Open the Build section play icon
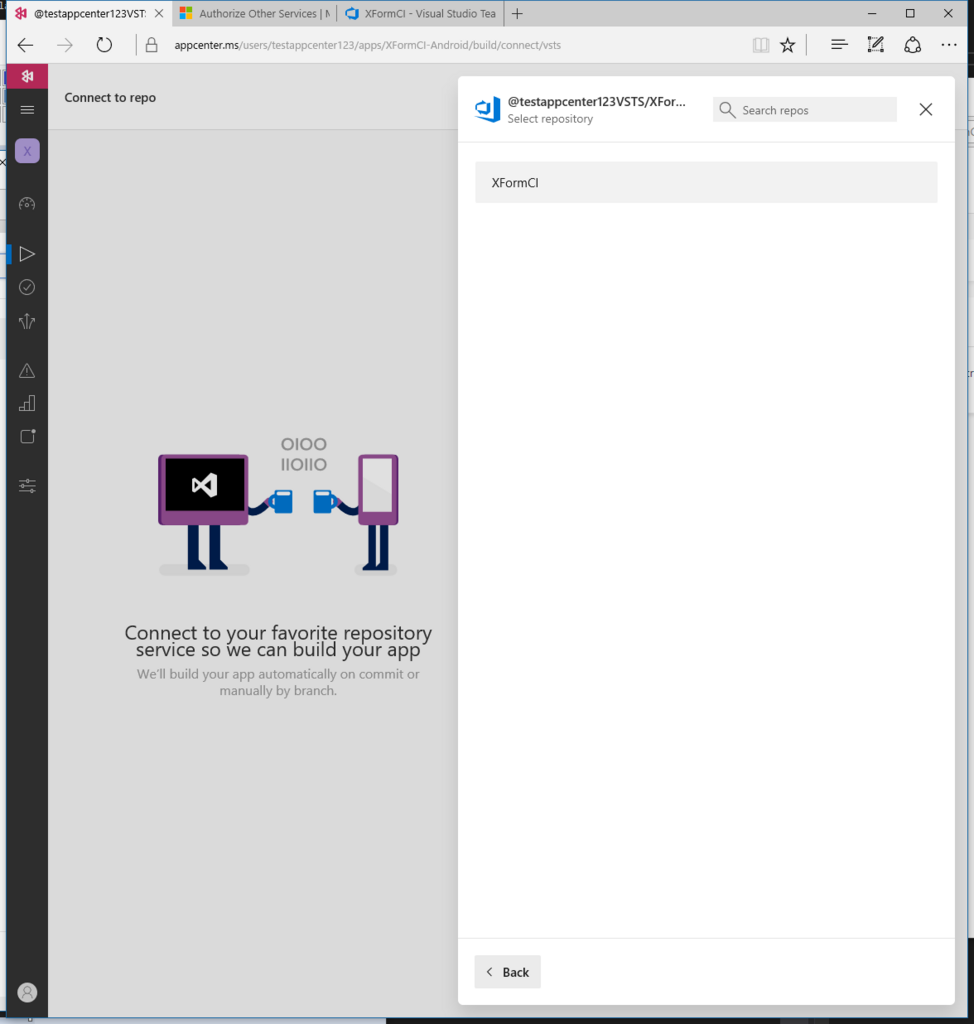This screenshot has height=1024, width=974. click(27, 253)
